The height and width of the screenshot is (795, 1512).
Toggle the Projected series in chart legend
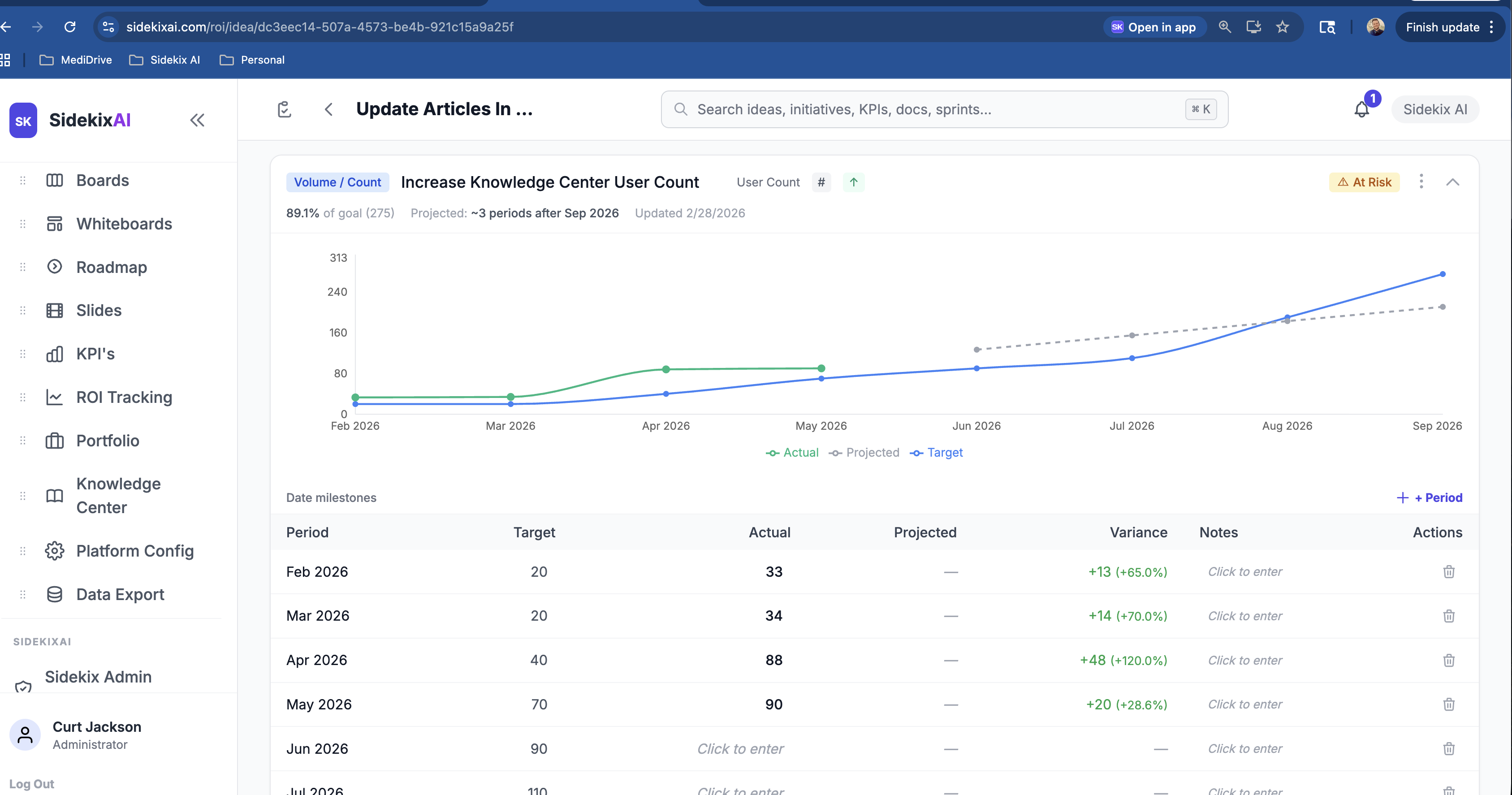click(864, 453)
